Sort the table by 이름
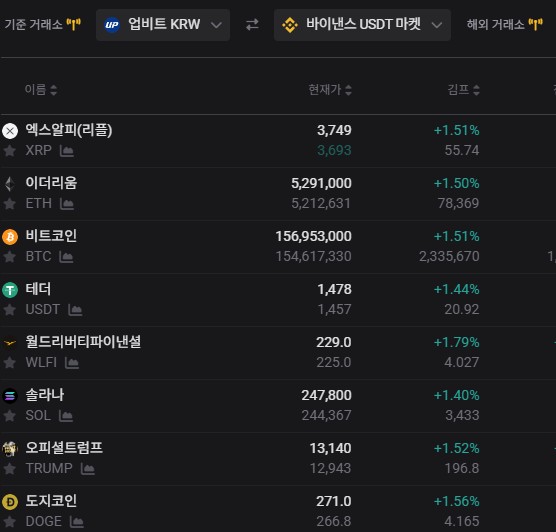The image size is (556, 532). click(x=41, y=89)
